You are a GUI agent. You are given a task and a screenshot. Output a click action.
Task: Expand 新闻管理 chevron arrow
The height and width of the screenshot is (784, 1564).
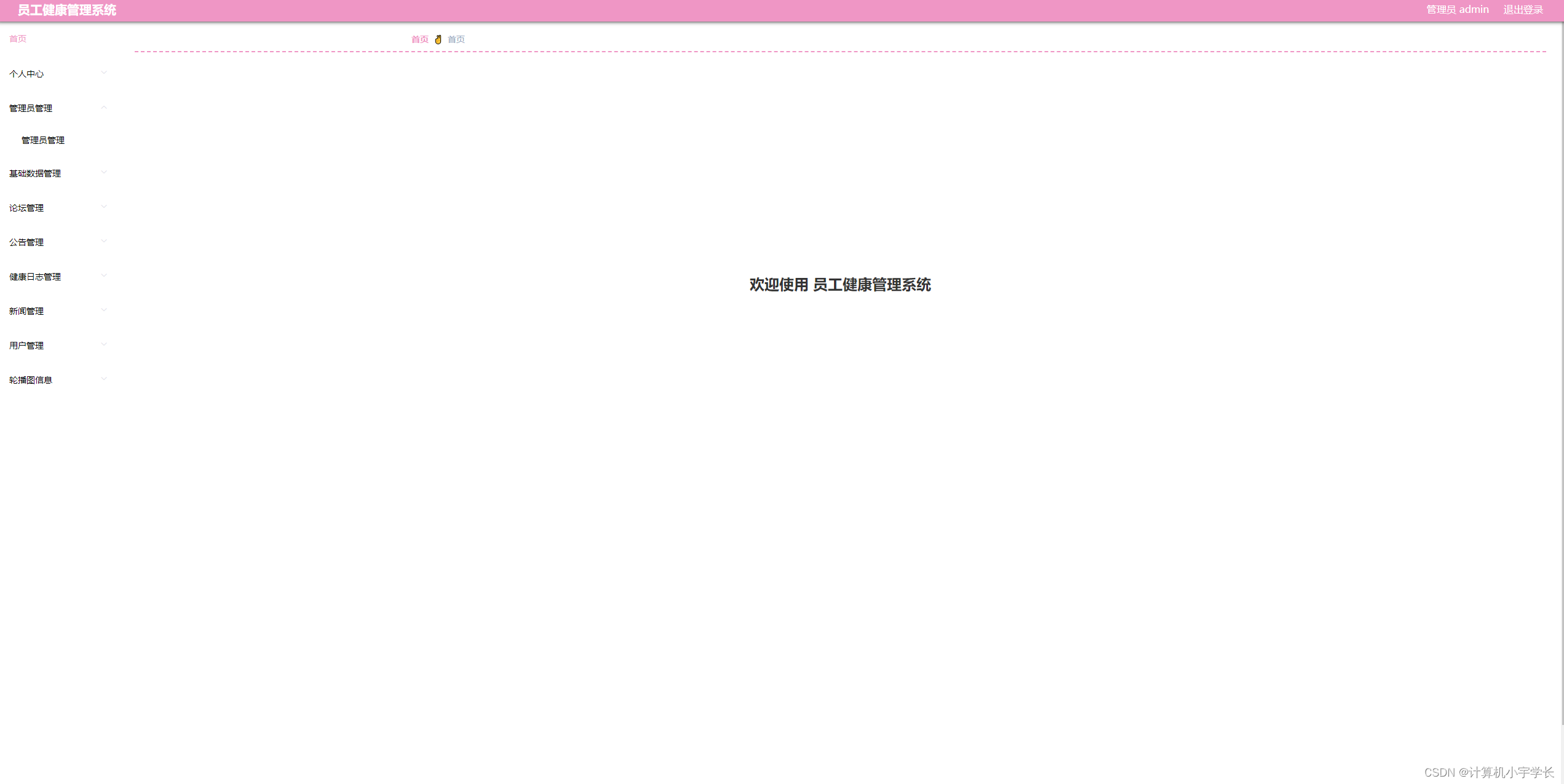tap(104, 310)
